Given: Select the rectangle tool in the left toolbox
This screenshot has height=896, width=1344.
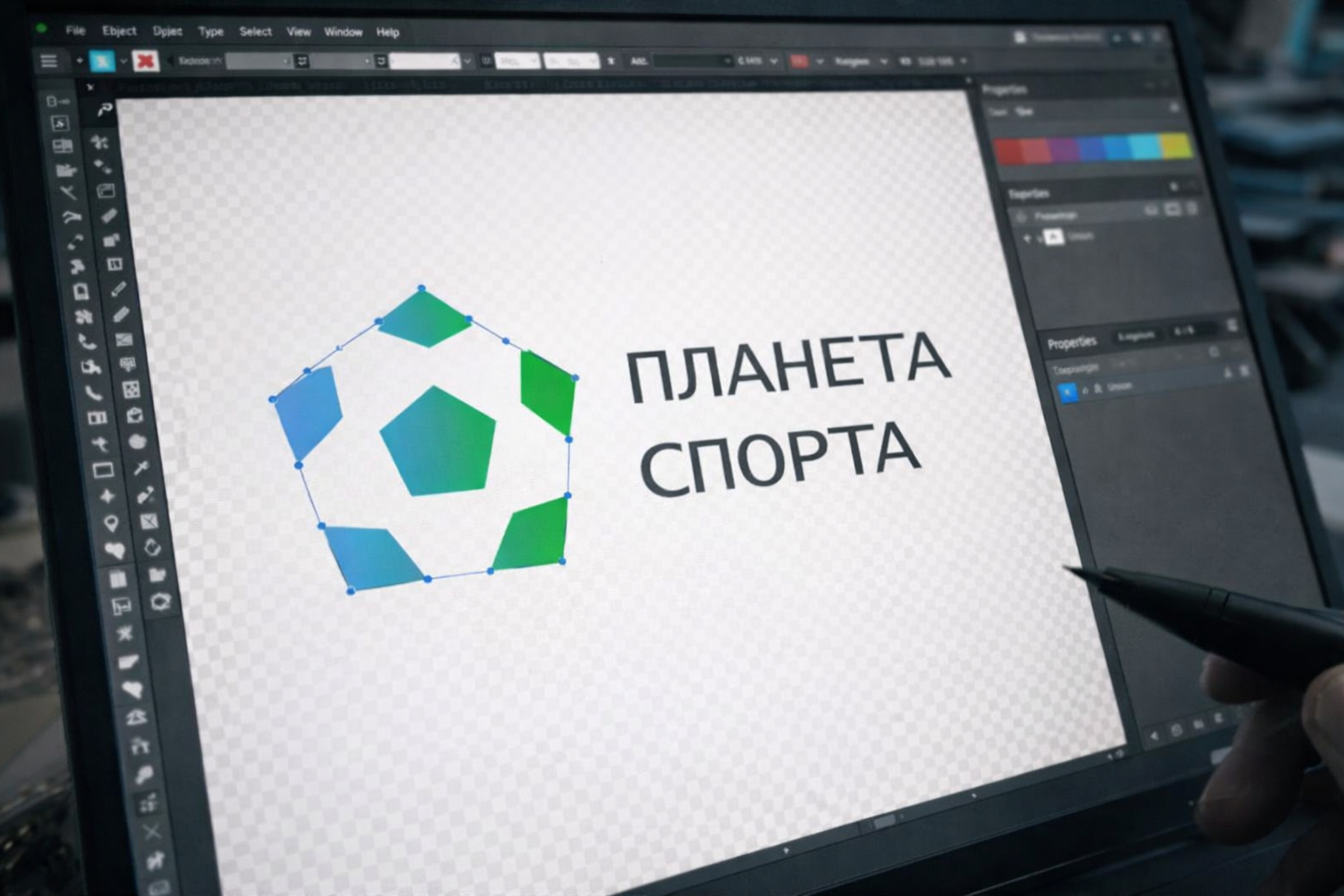Looking at the screenshot, I should click(103, 470).
